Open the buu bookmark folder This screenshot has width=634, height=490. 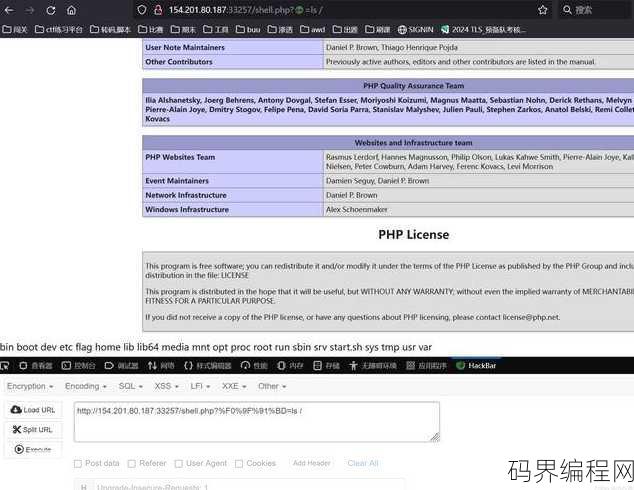(248, 30)
